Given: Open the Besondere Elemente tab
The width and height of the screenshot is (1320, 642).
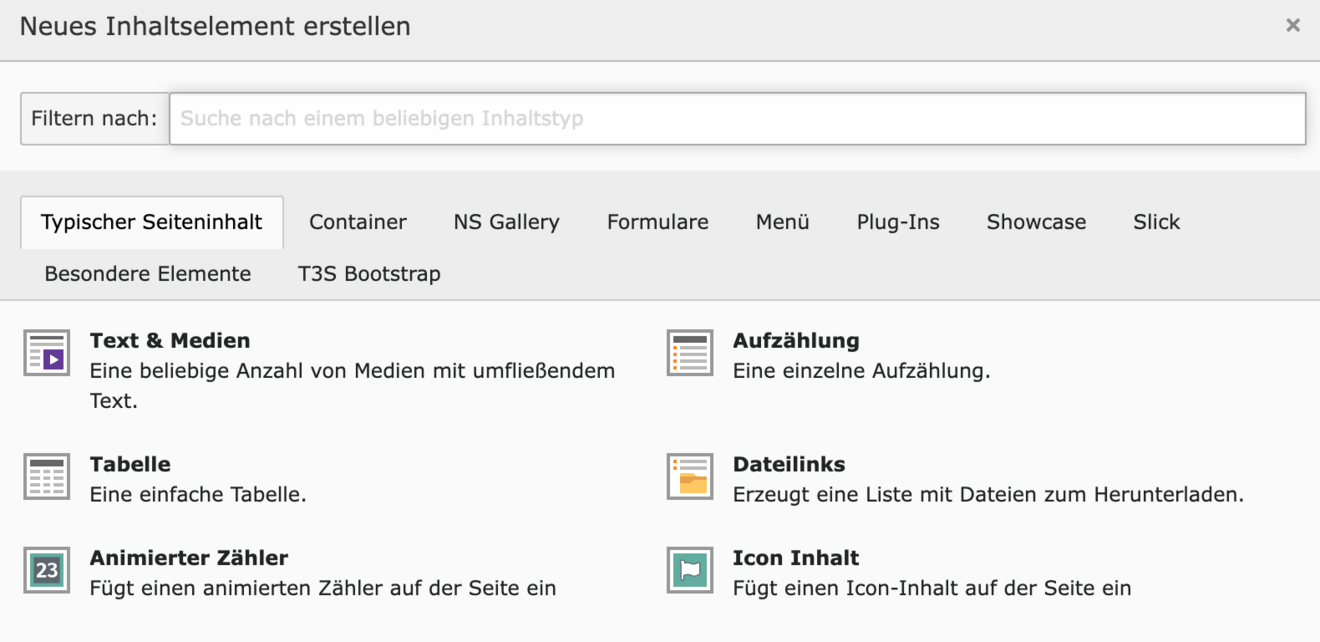Looking at the screenshot, I should click(x=148, y=274).
